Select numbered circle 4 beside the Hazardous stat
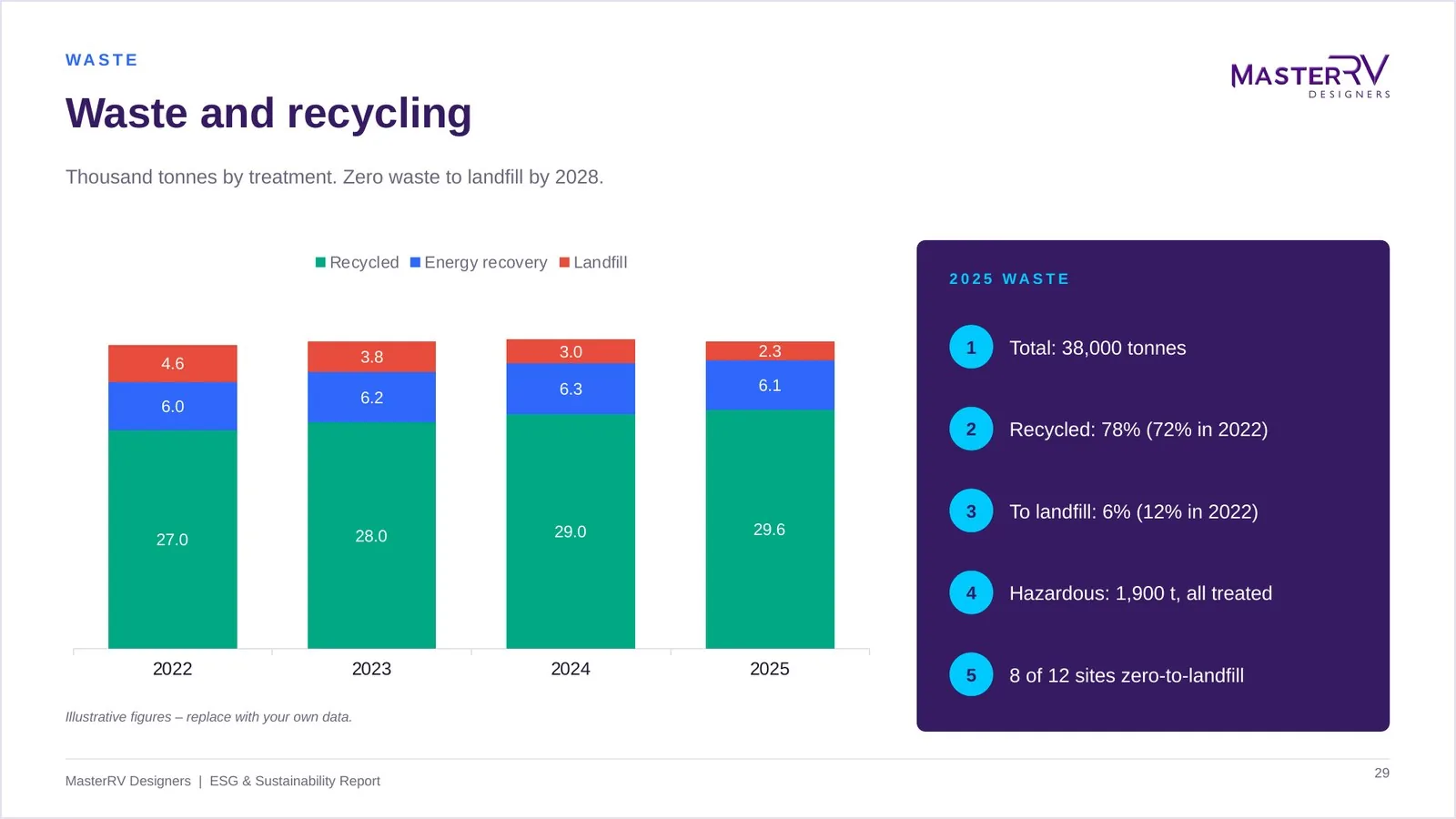The width and height of the screenshot is (1456, 819). point(971,592)
